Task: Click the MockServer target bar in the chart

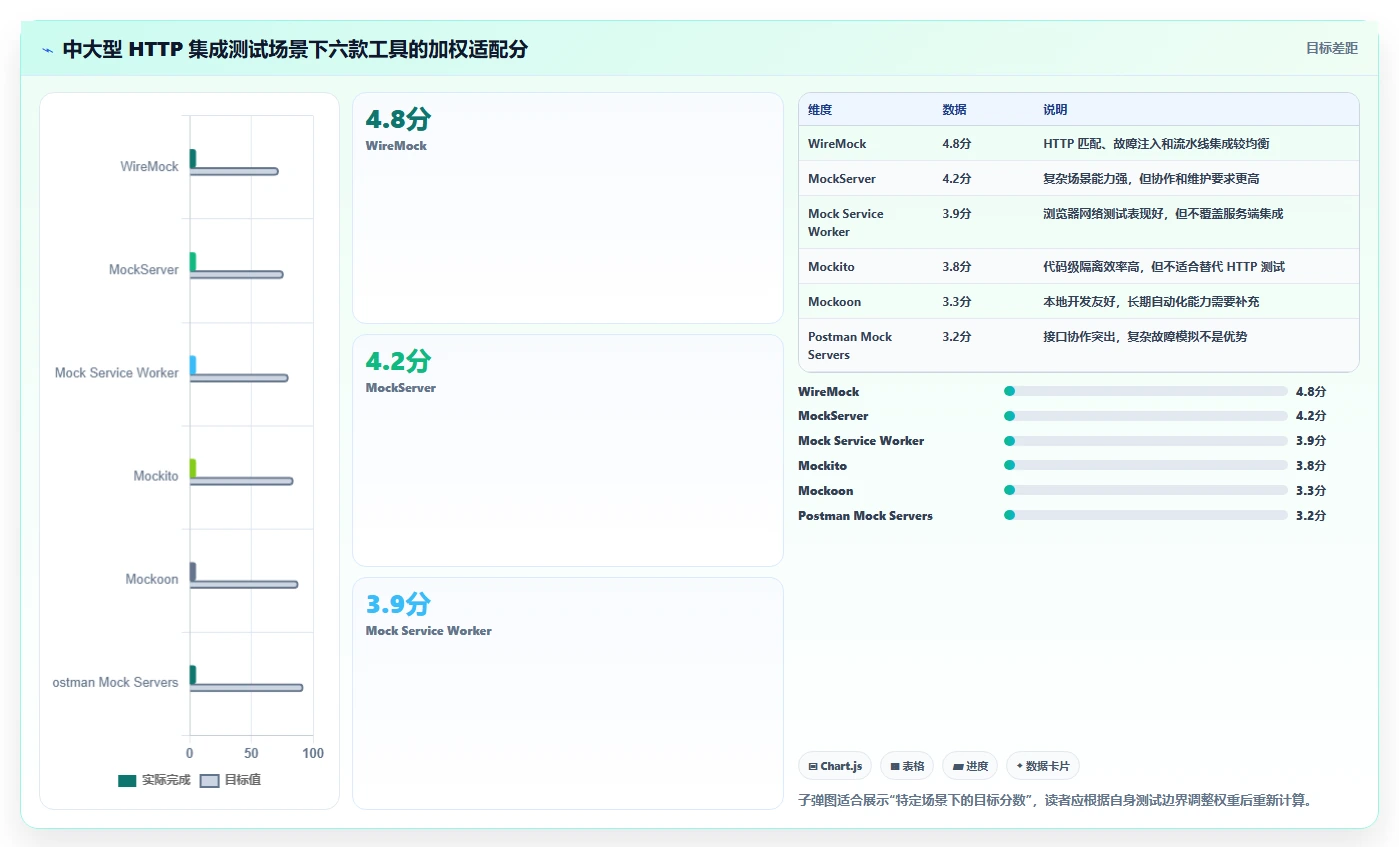Action: coord(236,274)
